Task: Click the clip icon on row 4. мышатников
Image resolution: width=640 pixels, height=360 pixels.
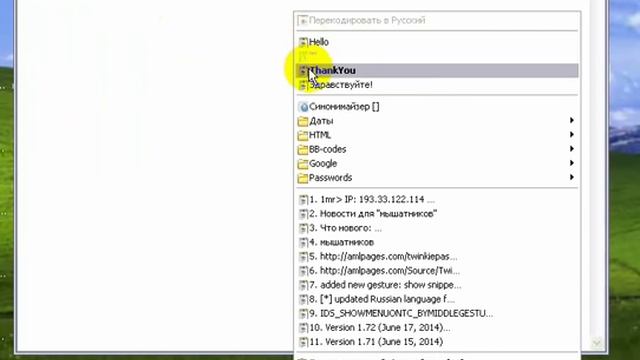Action: point(303,243)
